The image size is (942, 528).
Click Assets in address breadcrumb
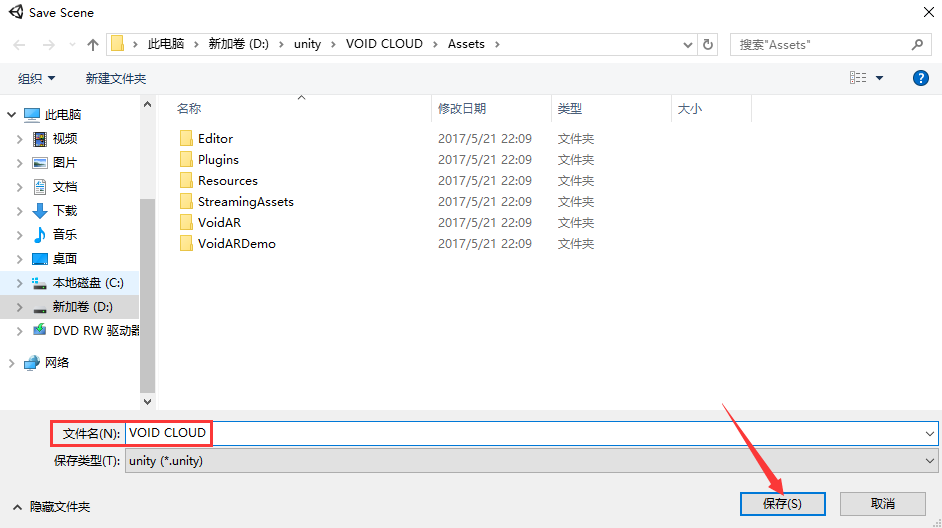466,44
